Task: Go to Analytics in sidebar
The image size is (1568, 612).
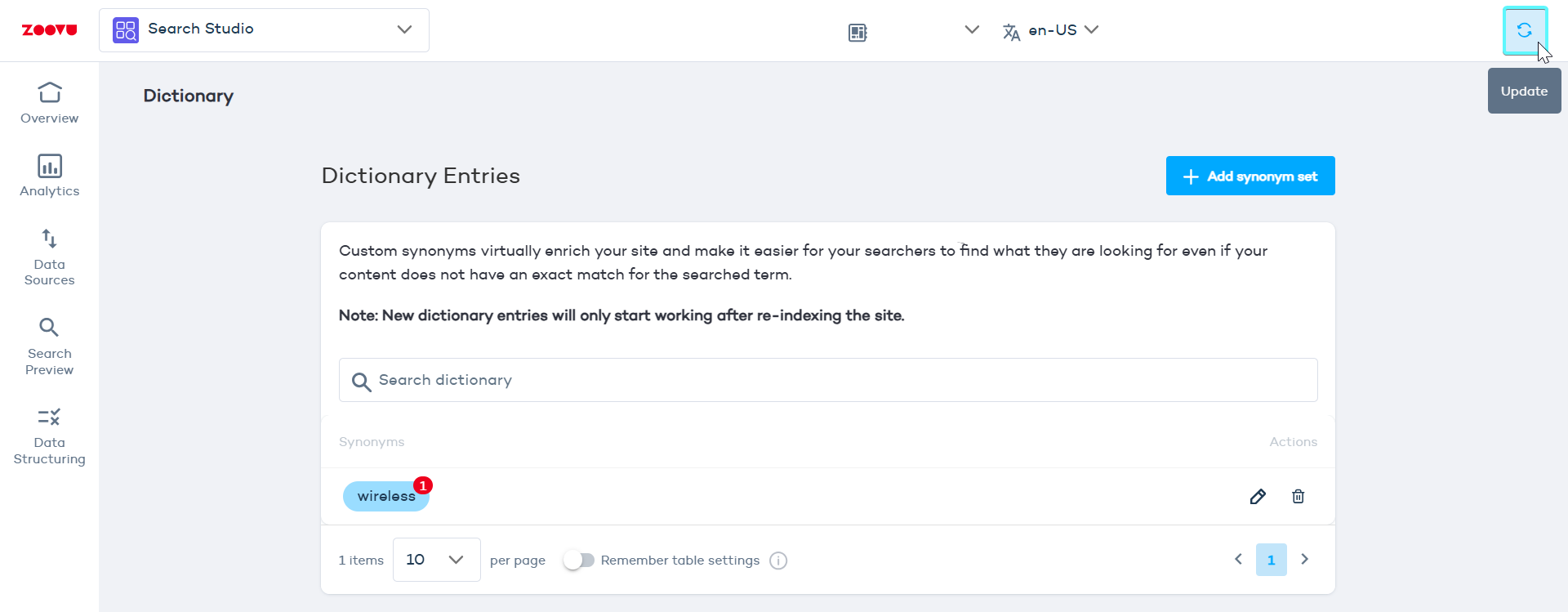Action: (x=50, y=176)
